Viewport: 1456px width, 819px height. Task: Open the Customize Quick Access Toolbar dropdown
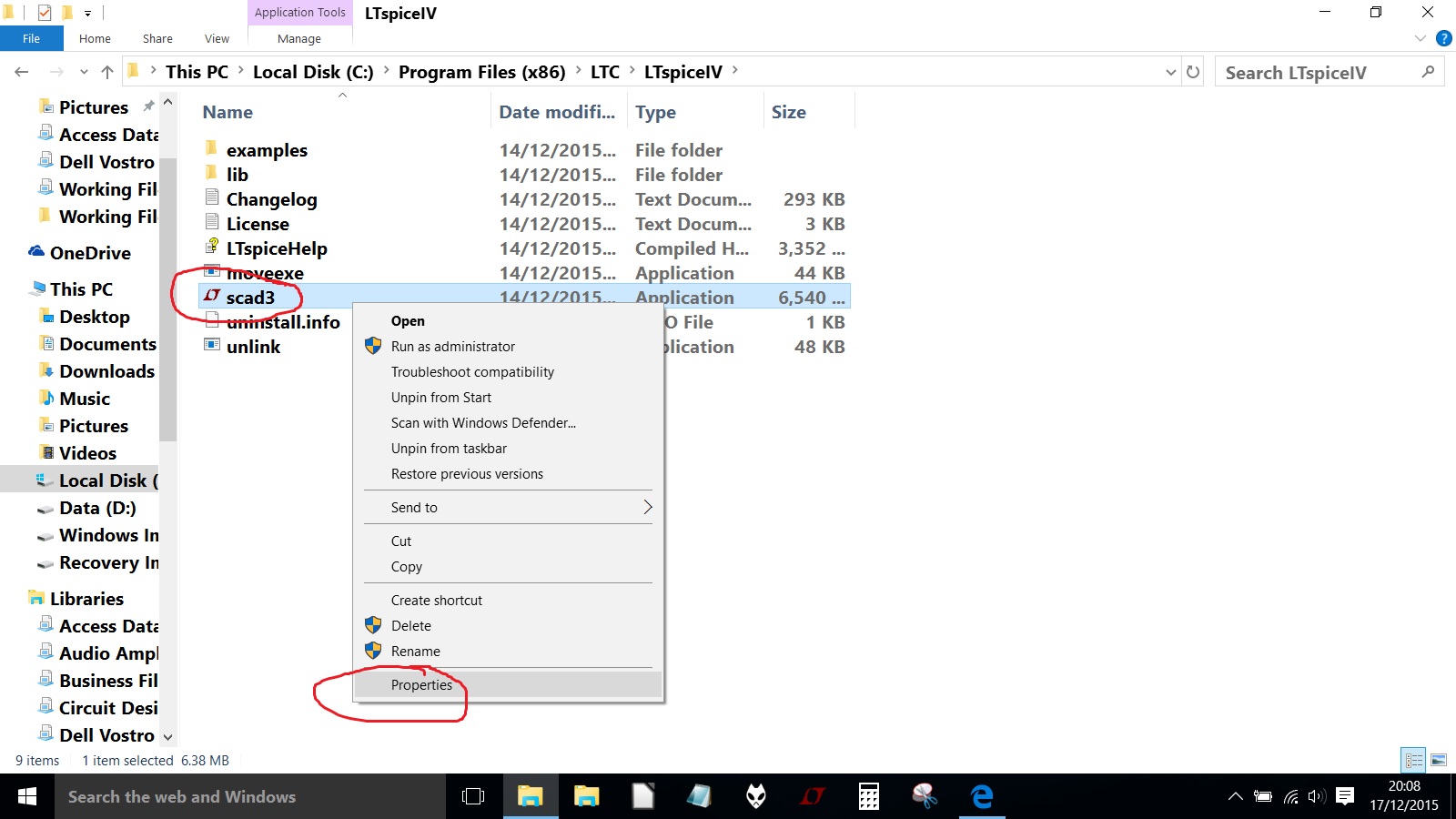(x=87, y=13)
